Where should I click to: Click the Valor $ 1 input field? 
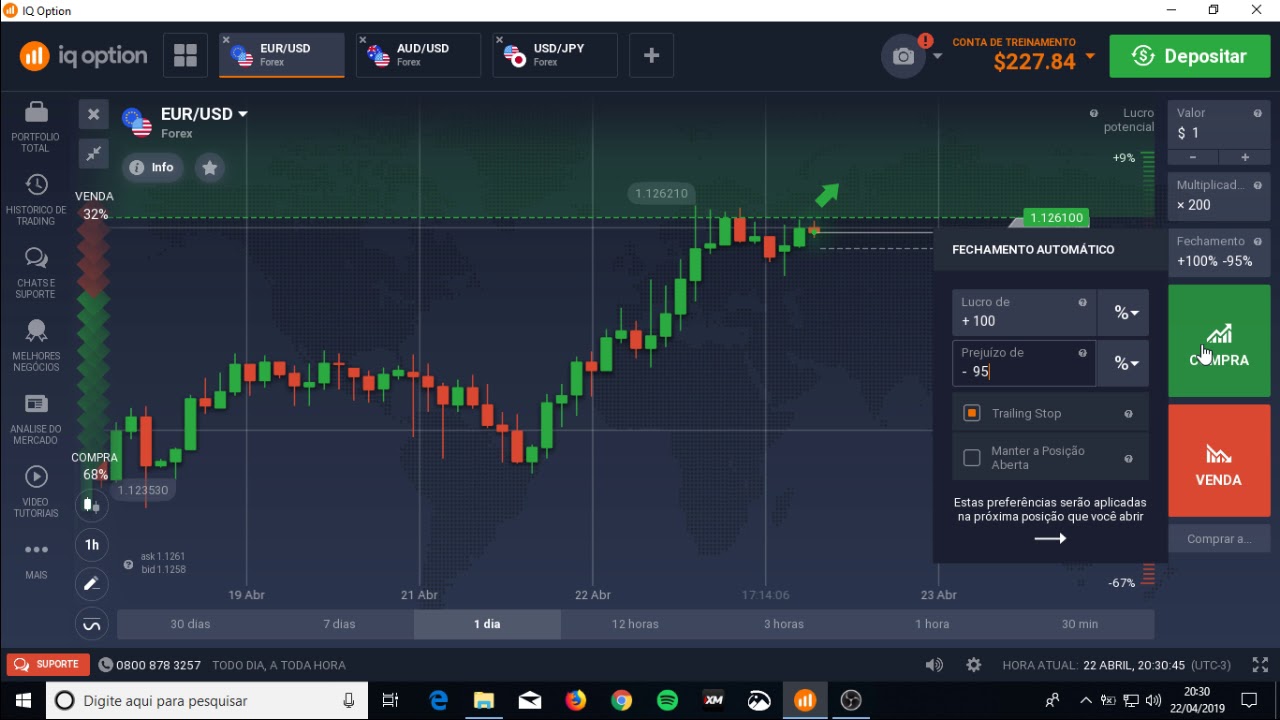1219,125
